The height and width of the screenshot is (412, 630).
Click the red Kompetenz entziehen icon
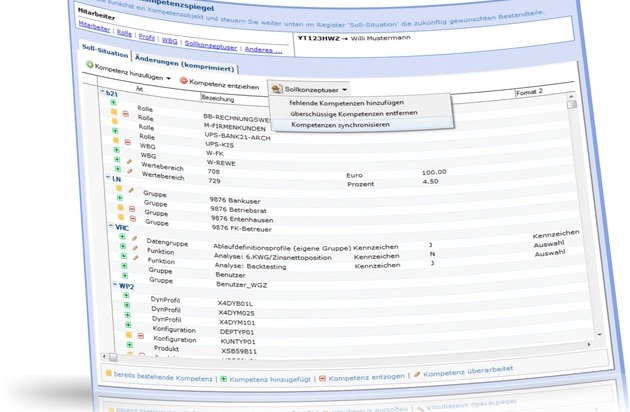(183, 79)
